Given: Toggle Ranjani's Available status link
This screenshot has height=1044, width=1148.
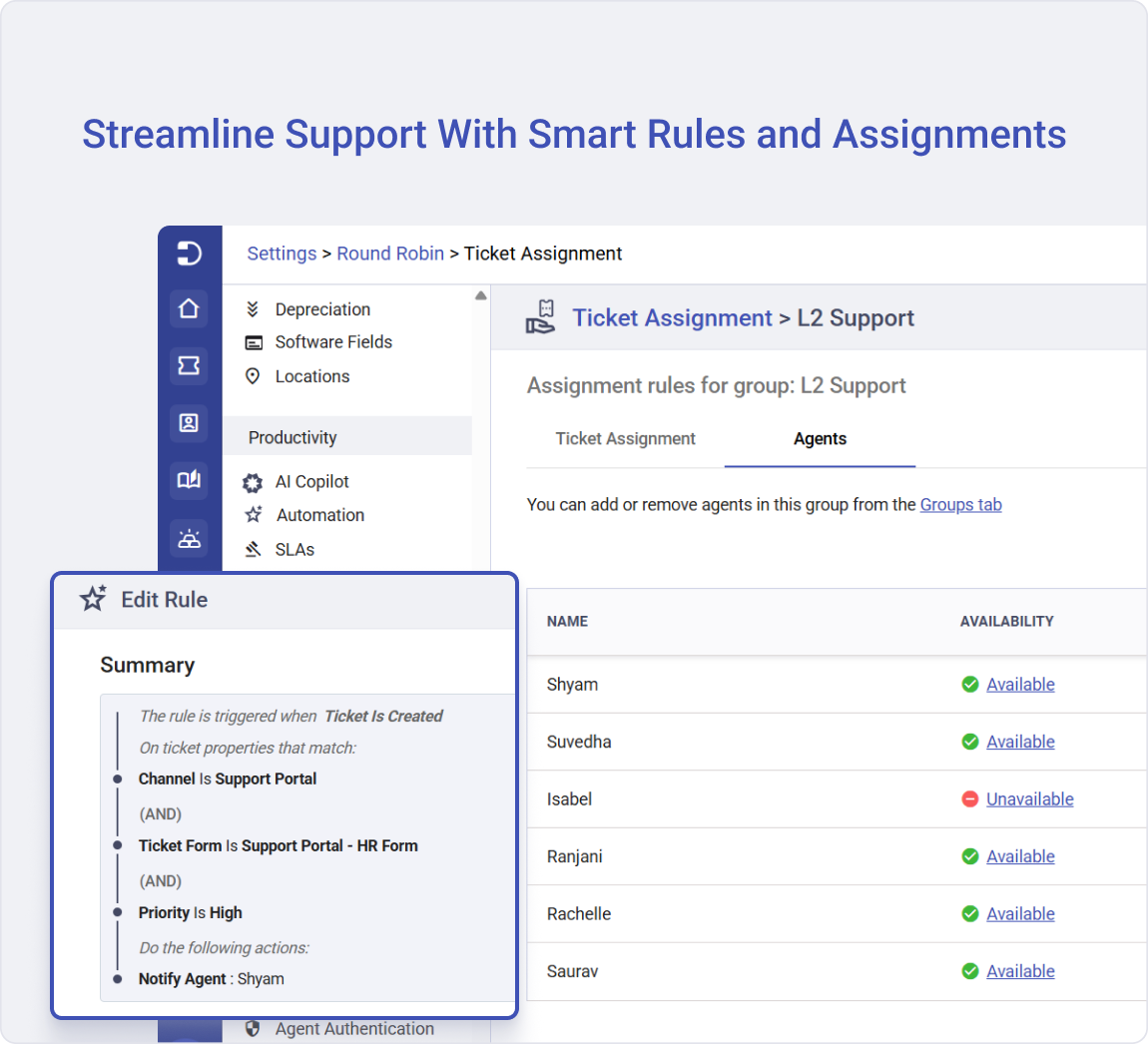Looking at the screenshot, I should coord(1020,856).
